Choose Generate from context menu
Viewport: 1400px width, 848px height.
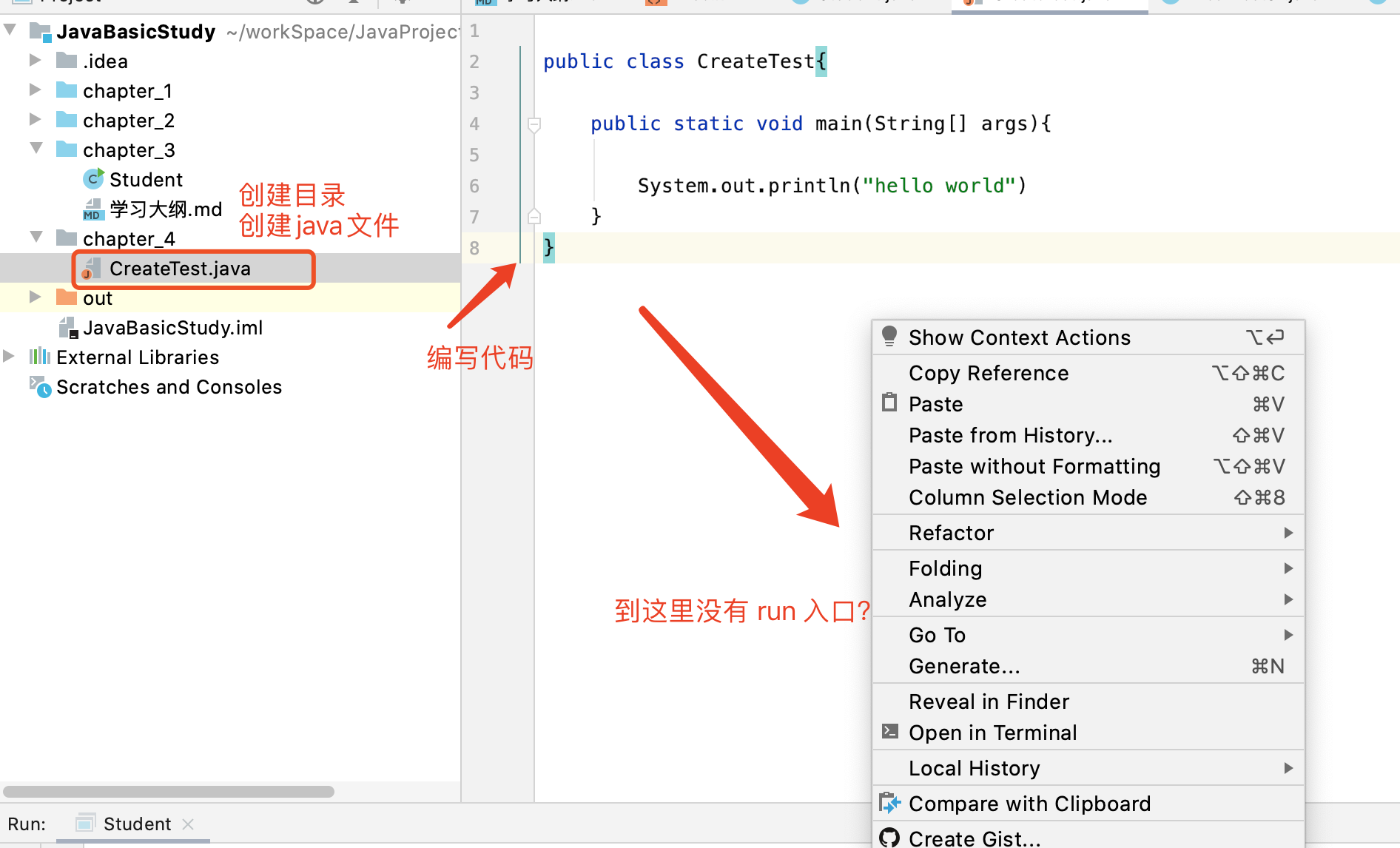click(1088, 666)
